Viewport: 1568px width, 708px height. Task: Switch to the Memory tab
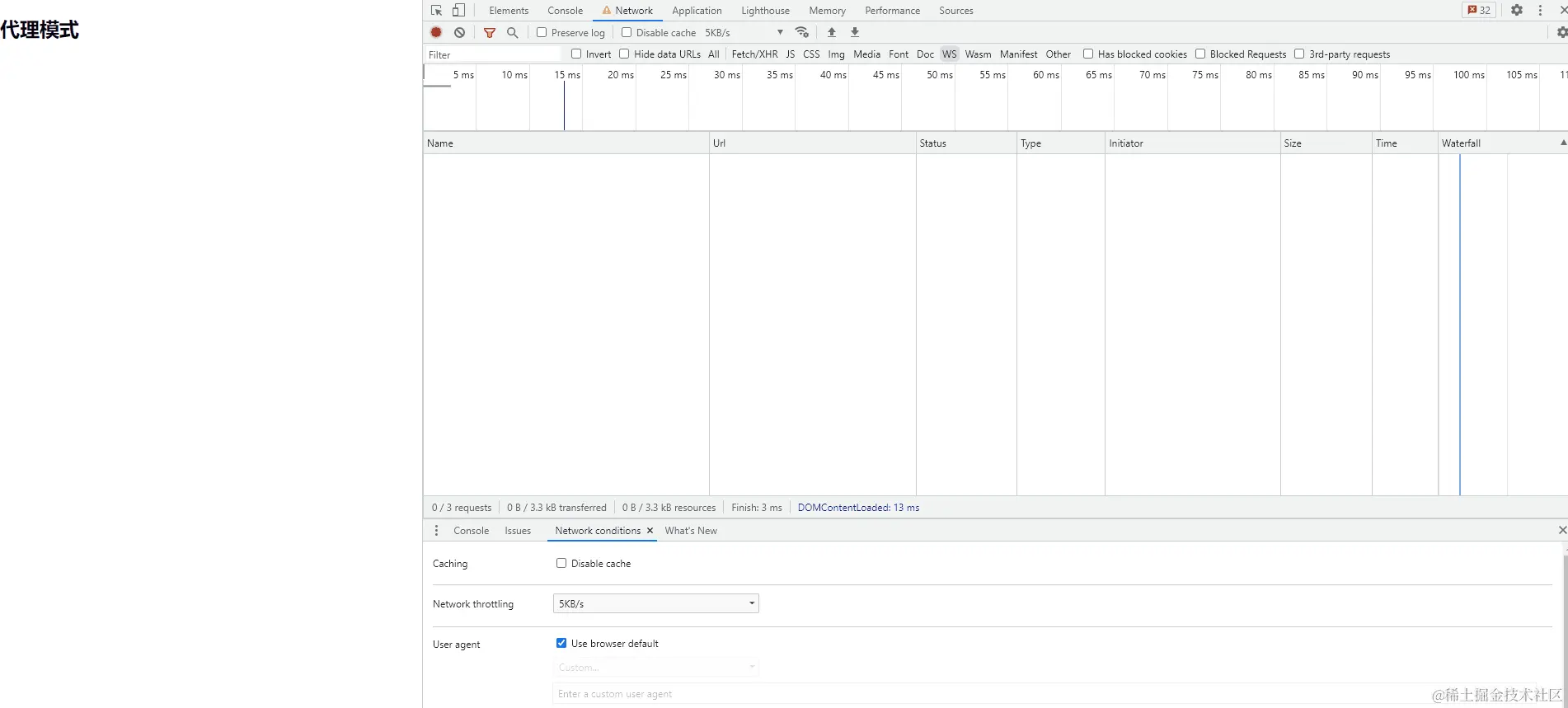(x=827, y=11)
